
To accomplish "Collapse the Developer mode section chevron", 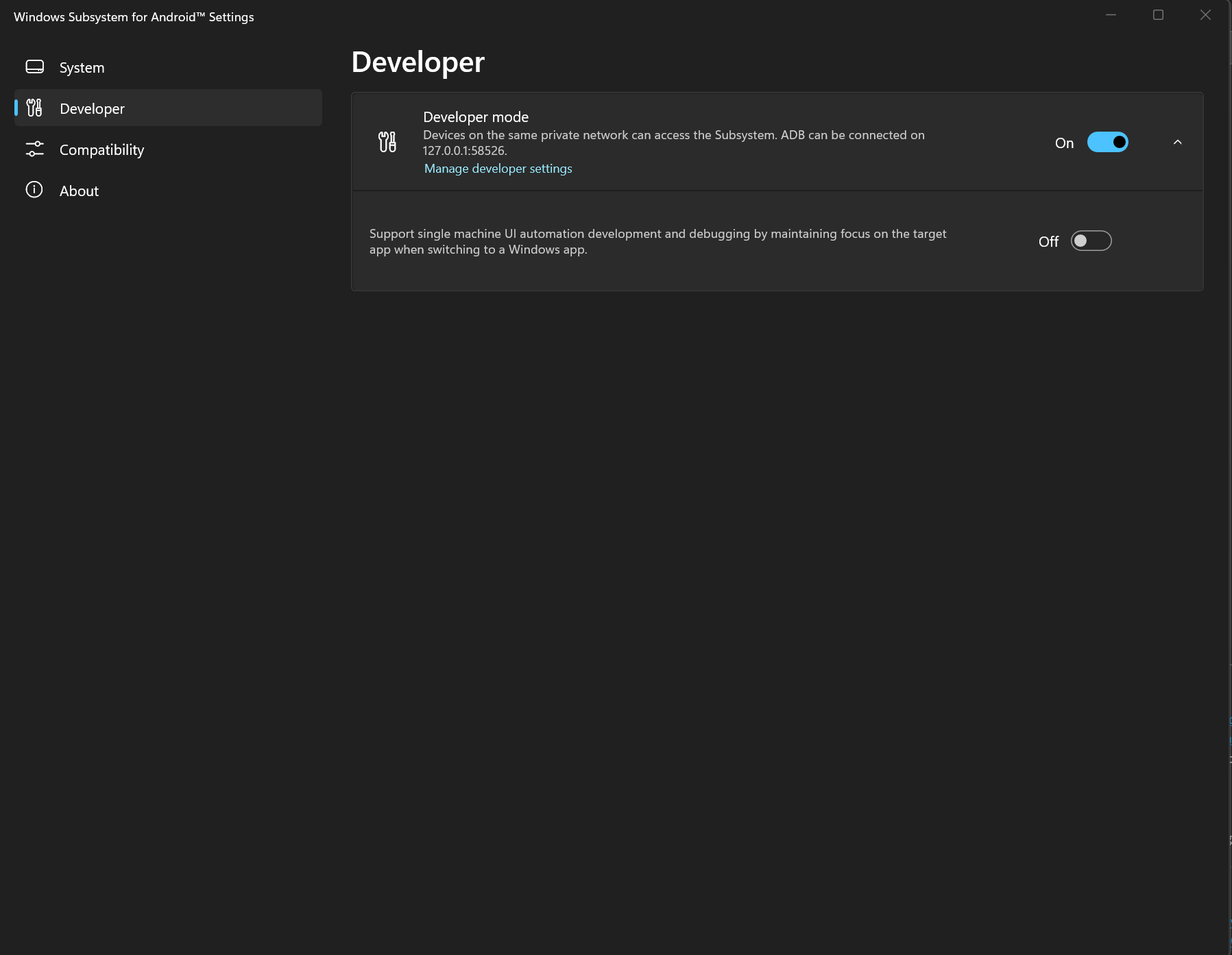I will pyautogui.click(x=1177, y=142).
